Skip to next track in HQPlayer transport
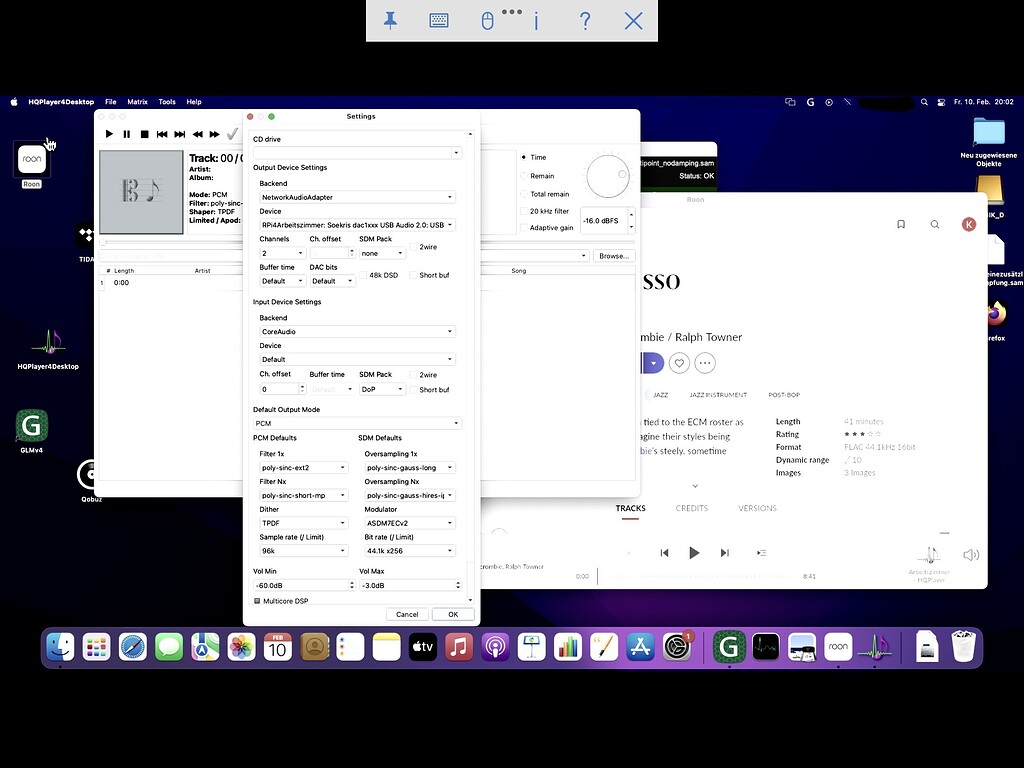The image size is (1024, 768). coord(180,133)
